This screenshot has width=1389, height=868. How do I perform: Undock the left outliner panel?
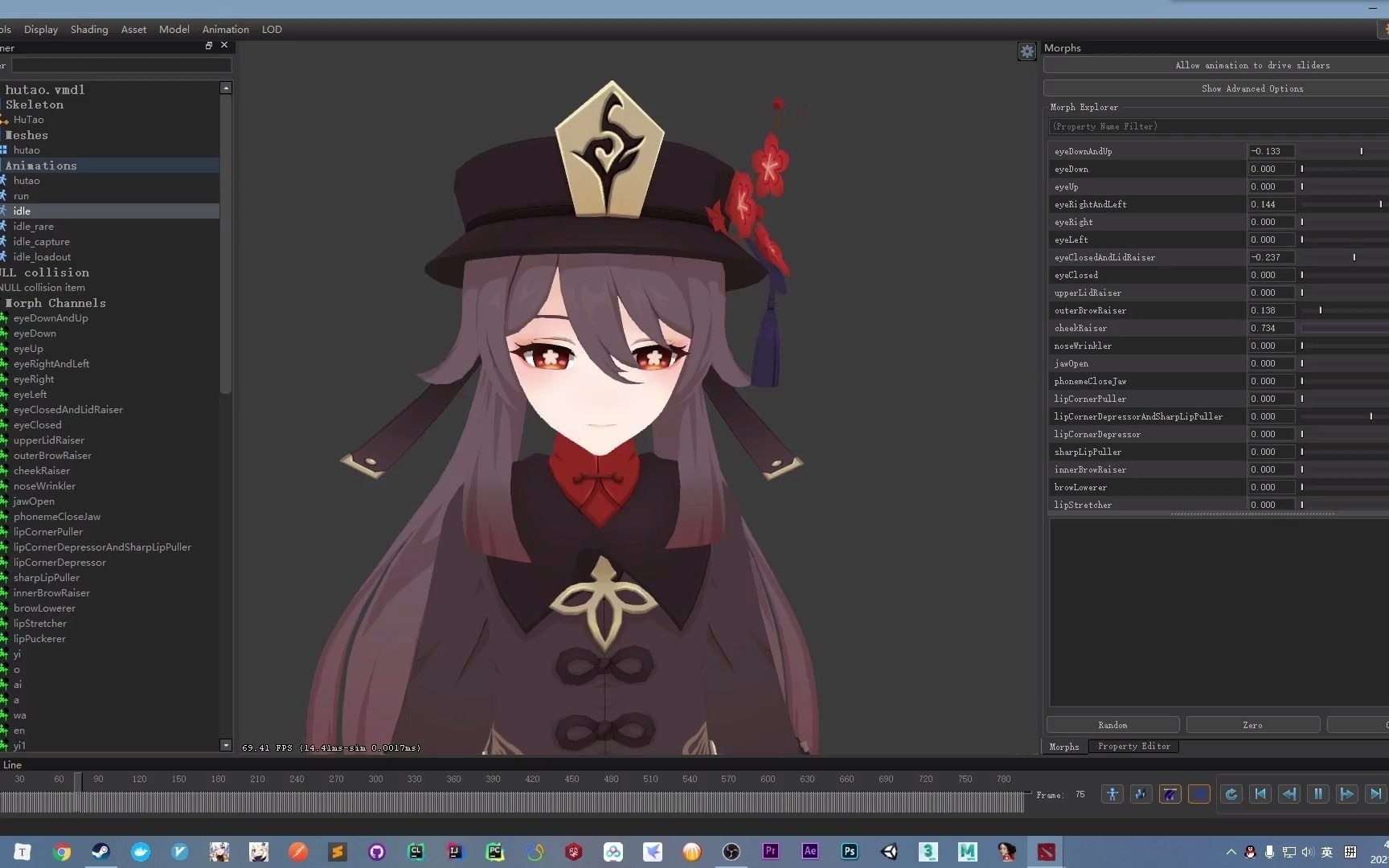(209, 46)
